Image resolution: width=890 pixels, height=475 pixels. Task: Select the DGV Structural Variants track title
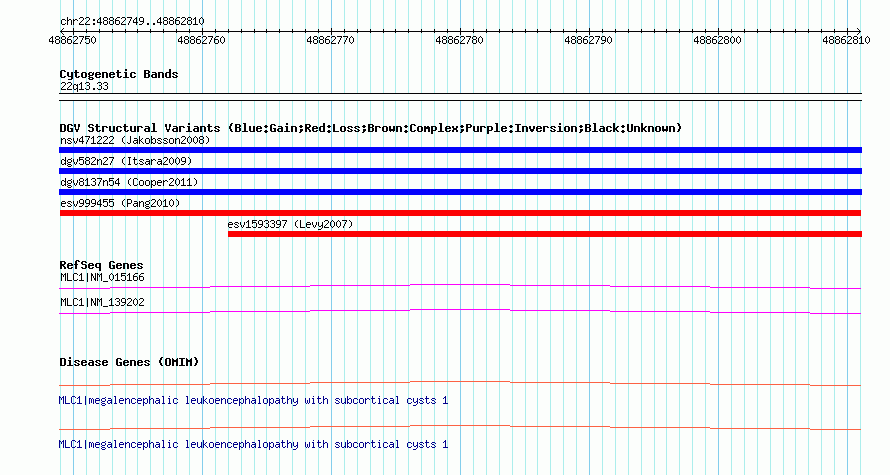coord(371,128)
